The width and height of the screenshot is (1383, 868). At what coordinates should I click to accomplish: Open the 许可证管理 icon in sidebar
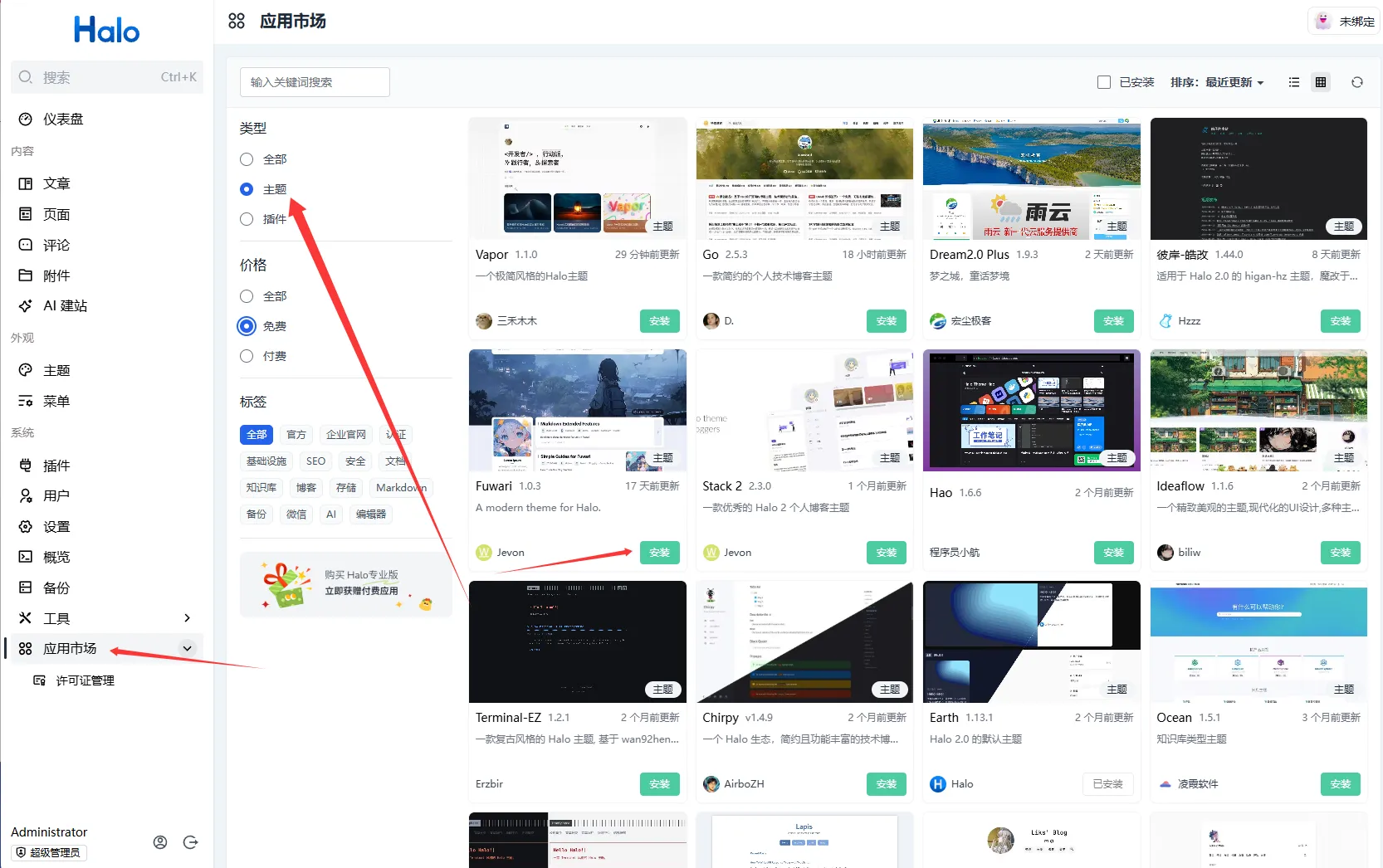[39, 680]
